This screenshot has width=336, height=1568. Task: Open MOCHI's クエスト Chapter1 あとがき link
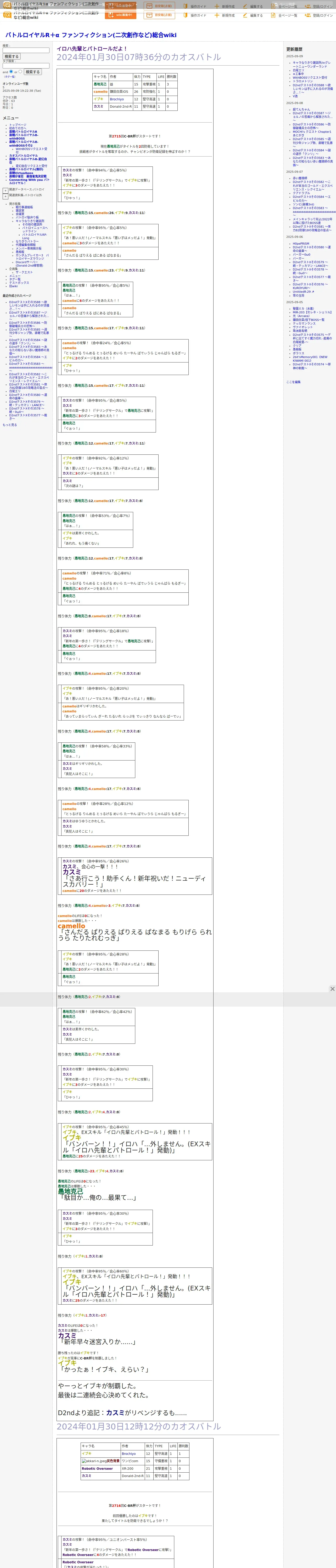pyautogui.click(x=312, y=133)
